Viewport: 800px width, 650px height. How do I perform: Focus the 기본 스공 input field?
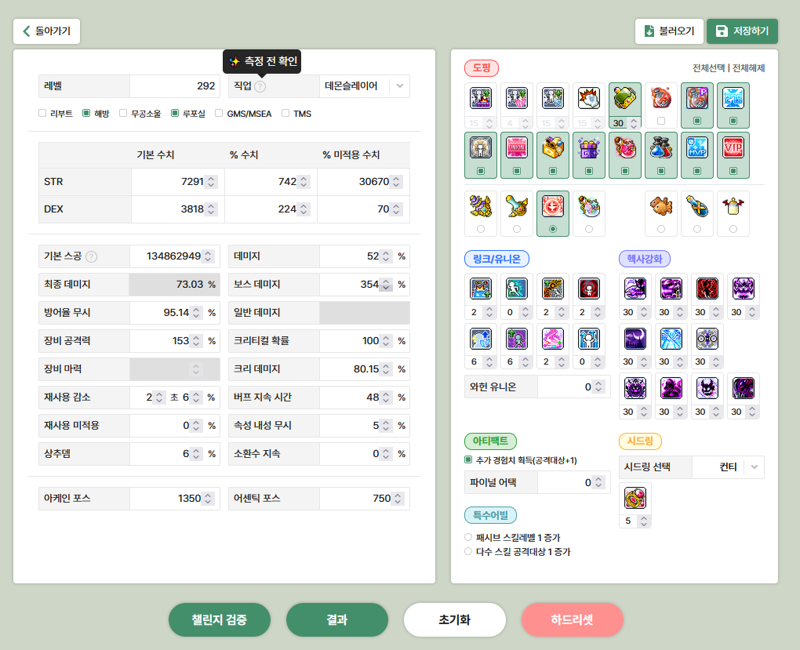174,256
